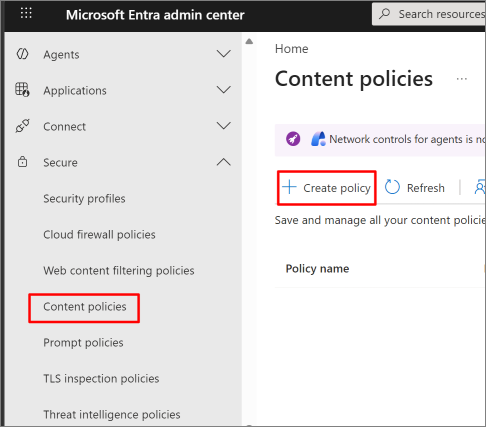Click the search magnifier icon
Viewport: 486px width, 427px height.
tap(384, 14)
